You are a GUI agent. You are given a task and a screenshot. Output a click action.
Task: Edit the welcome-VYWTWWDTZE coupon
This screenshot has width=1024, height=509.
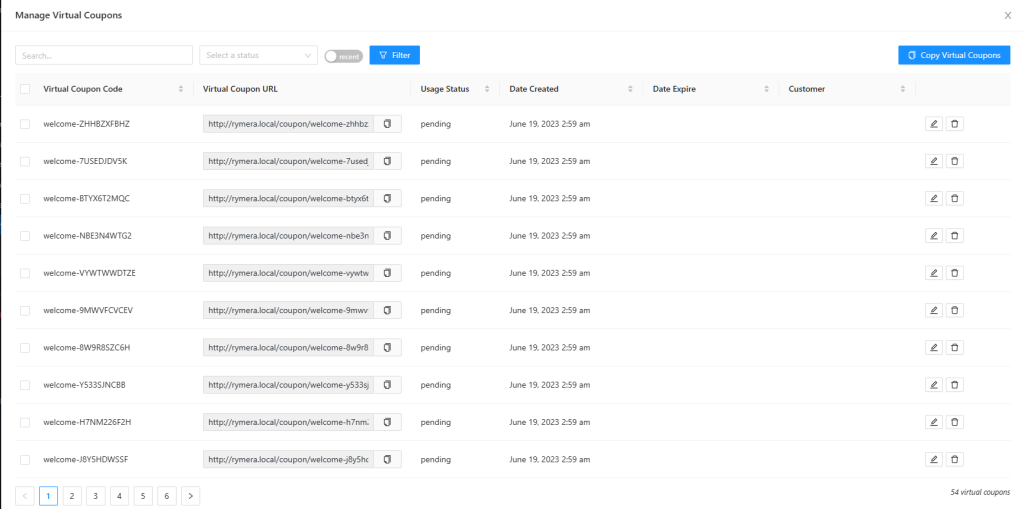pos(934,273)
